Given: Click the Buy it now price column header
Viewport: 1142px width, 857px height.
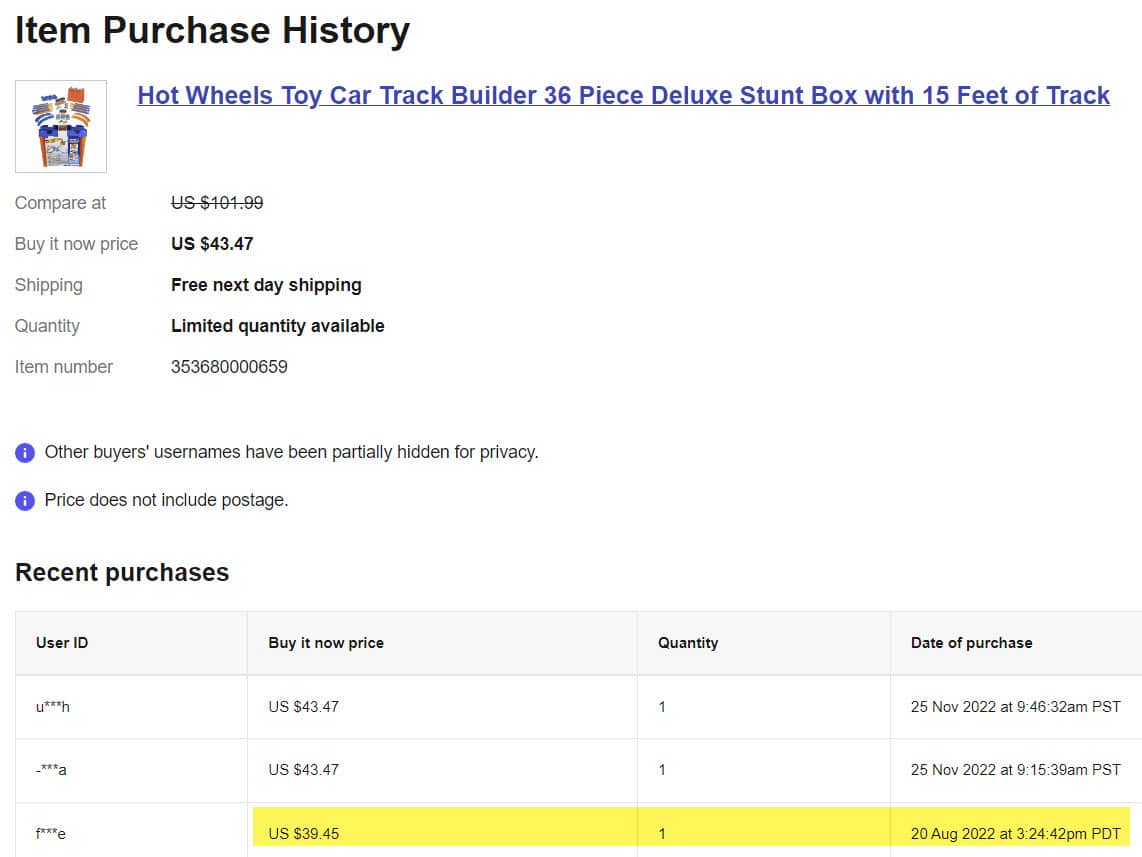Looking at the screenshot, I should click(326, 643).
